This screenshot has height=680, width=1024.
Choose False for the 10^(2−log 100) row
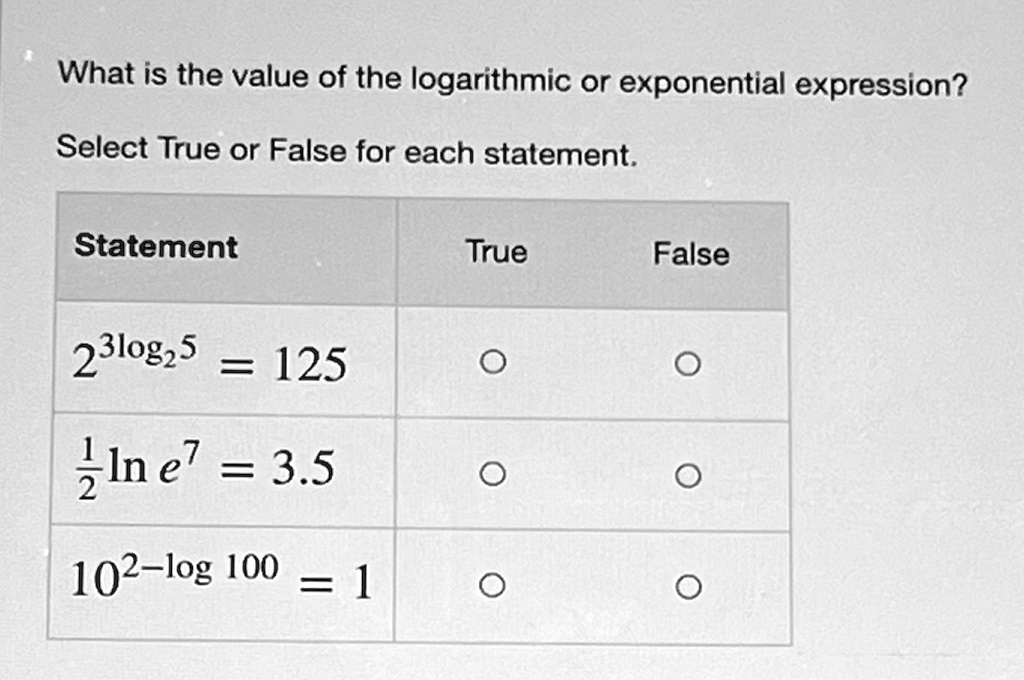click(x=687, y=588)
